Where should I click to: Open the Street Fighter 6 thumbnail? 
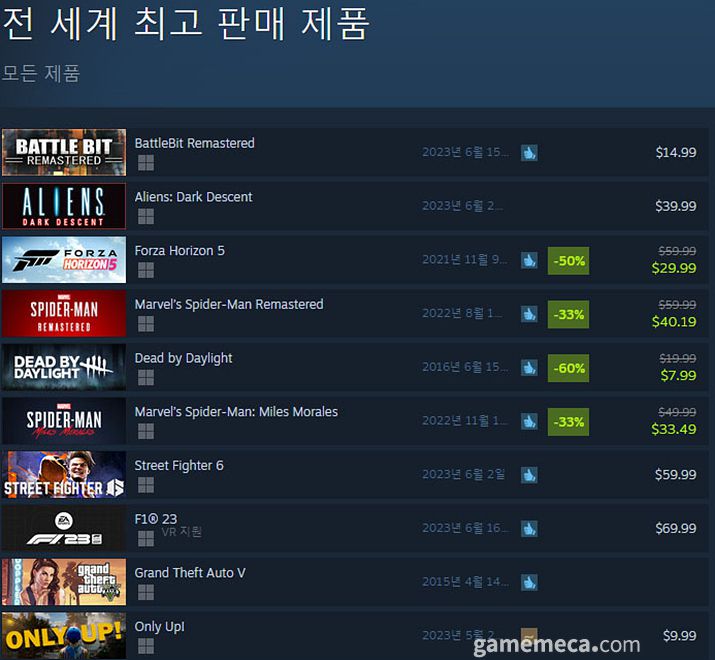tap(64, 474)
